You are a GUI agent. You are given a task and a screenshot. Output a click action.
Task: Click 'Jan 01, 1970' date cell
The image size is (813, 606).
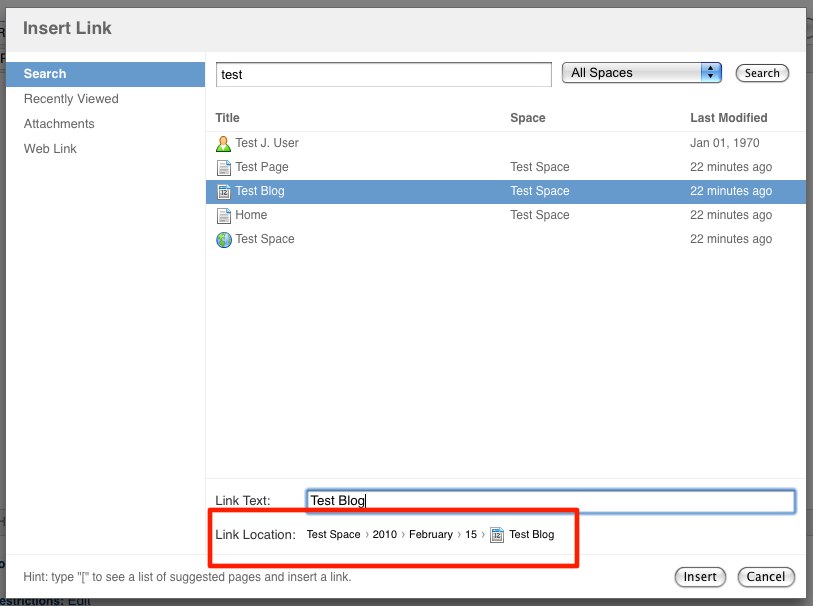(x=724, y=143)
